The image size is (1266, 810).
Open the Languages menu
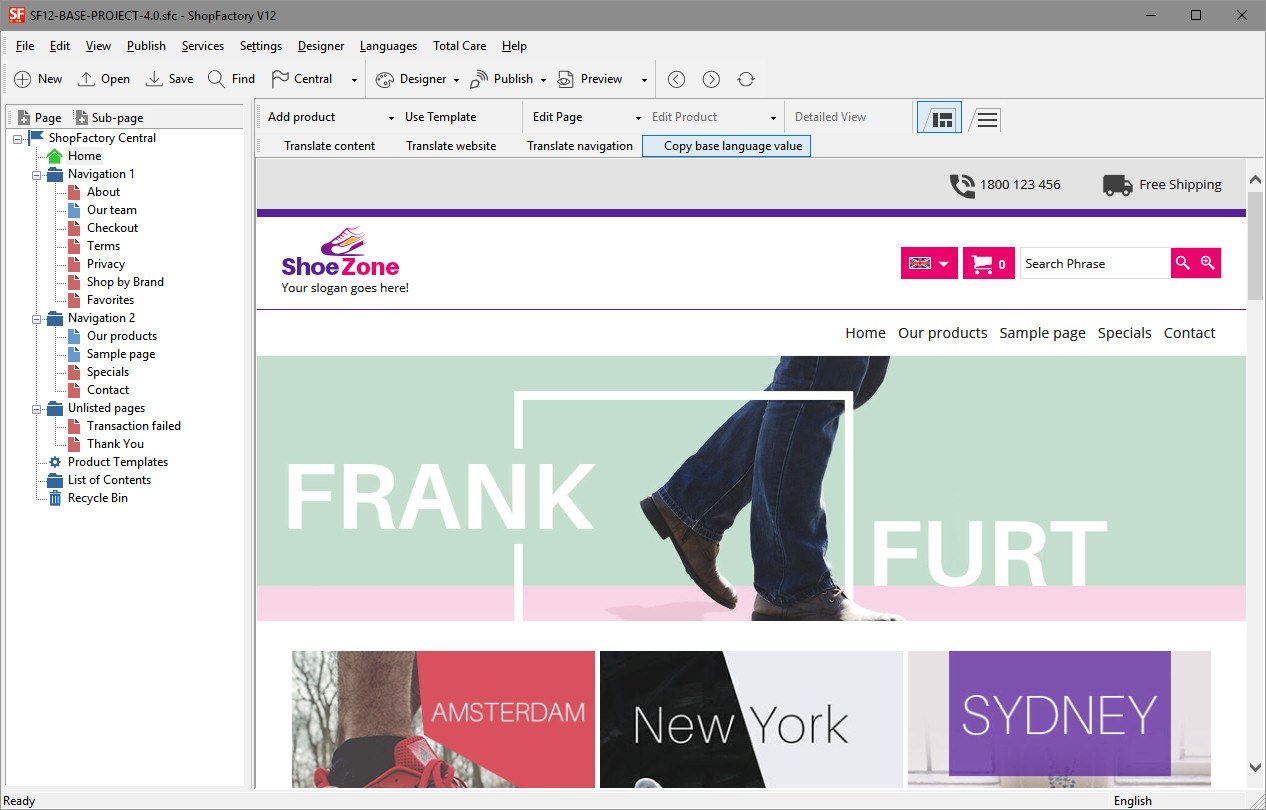coord(388,46)
